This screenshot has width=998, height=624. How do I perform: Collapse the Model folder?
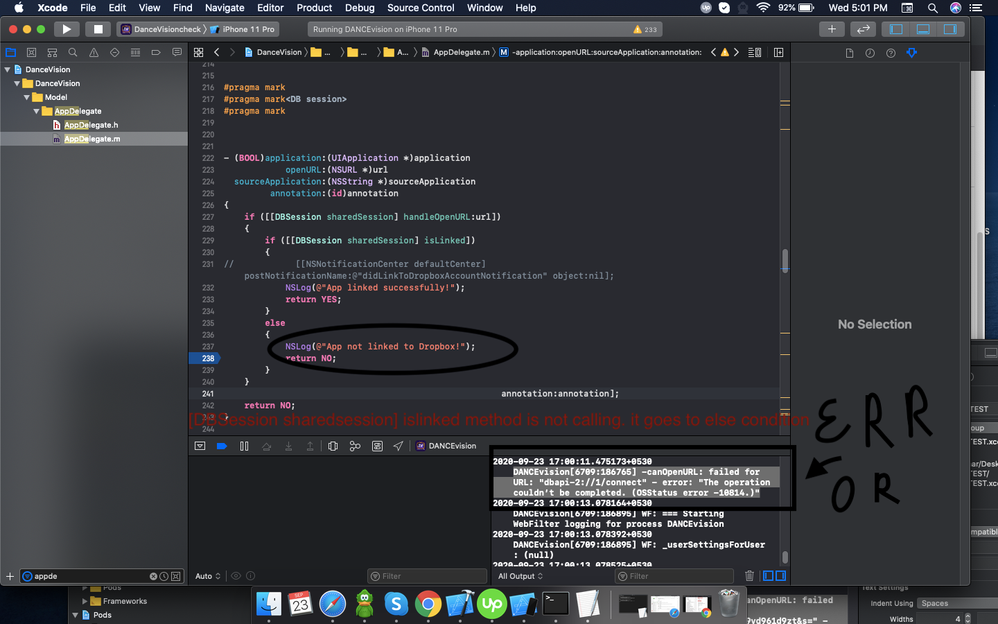(37, 97)
